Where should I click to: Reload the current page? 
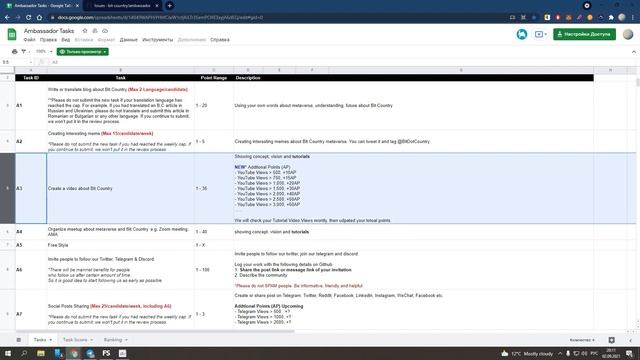(29, 18)
